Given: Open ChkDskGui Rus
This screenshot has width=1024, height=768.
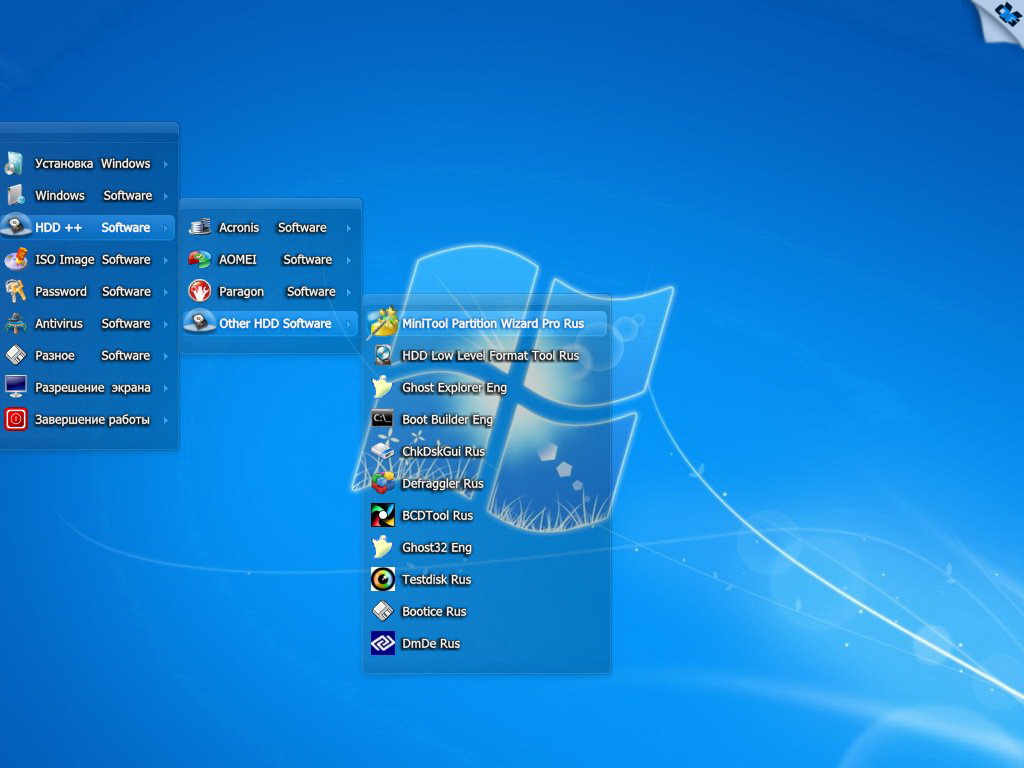Looking at the screenshot, I should tap(487, 451).
